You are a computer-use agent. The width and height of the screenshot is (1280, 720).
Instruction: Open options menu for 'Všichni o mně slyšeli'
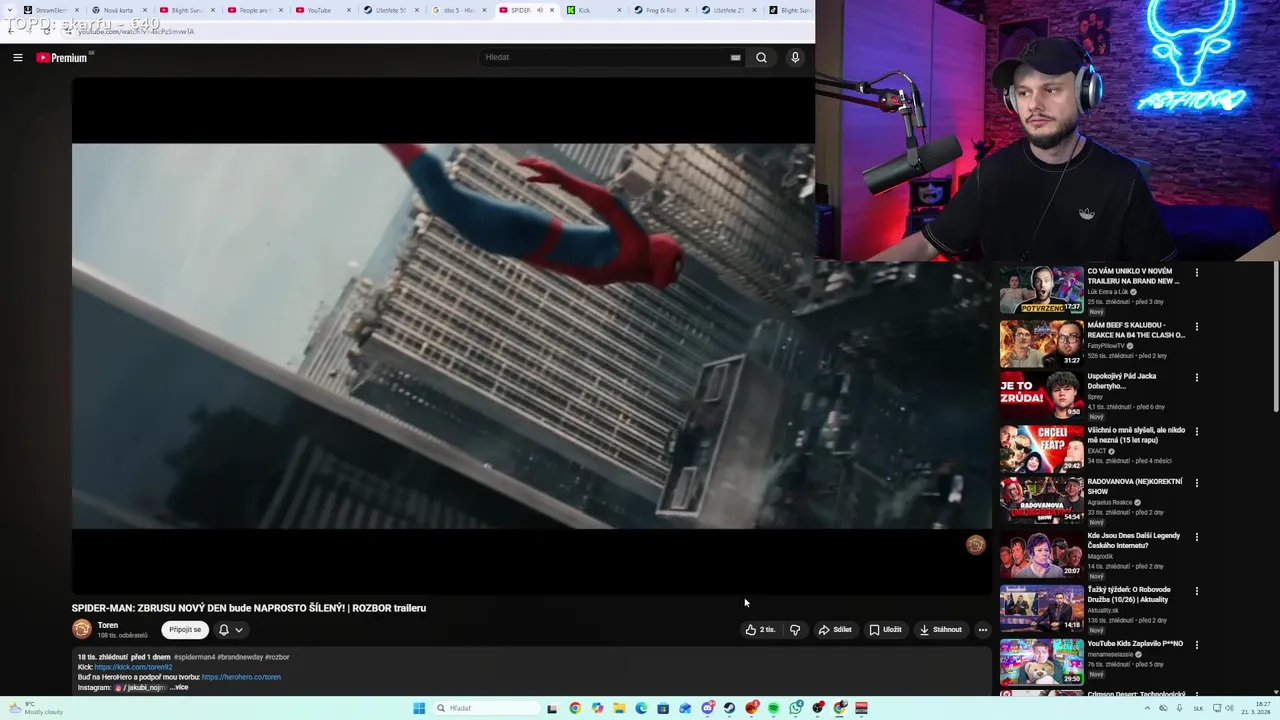click(x=1196, y=432)
